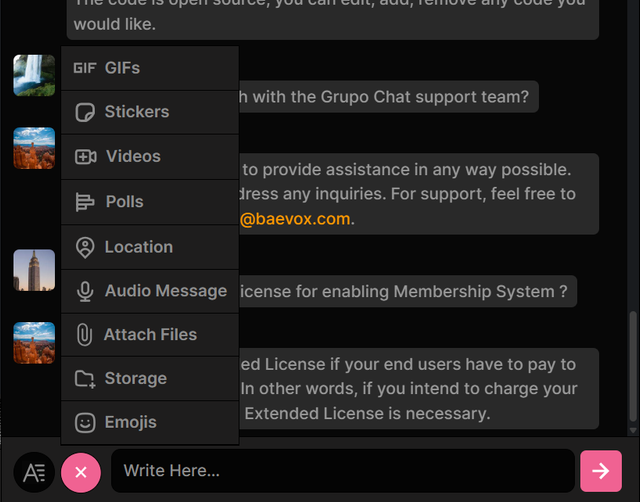Choose Attach Files from the menu

150,335
